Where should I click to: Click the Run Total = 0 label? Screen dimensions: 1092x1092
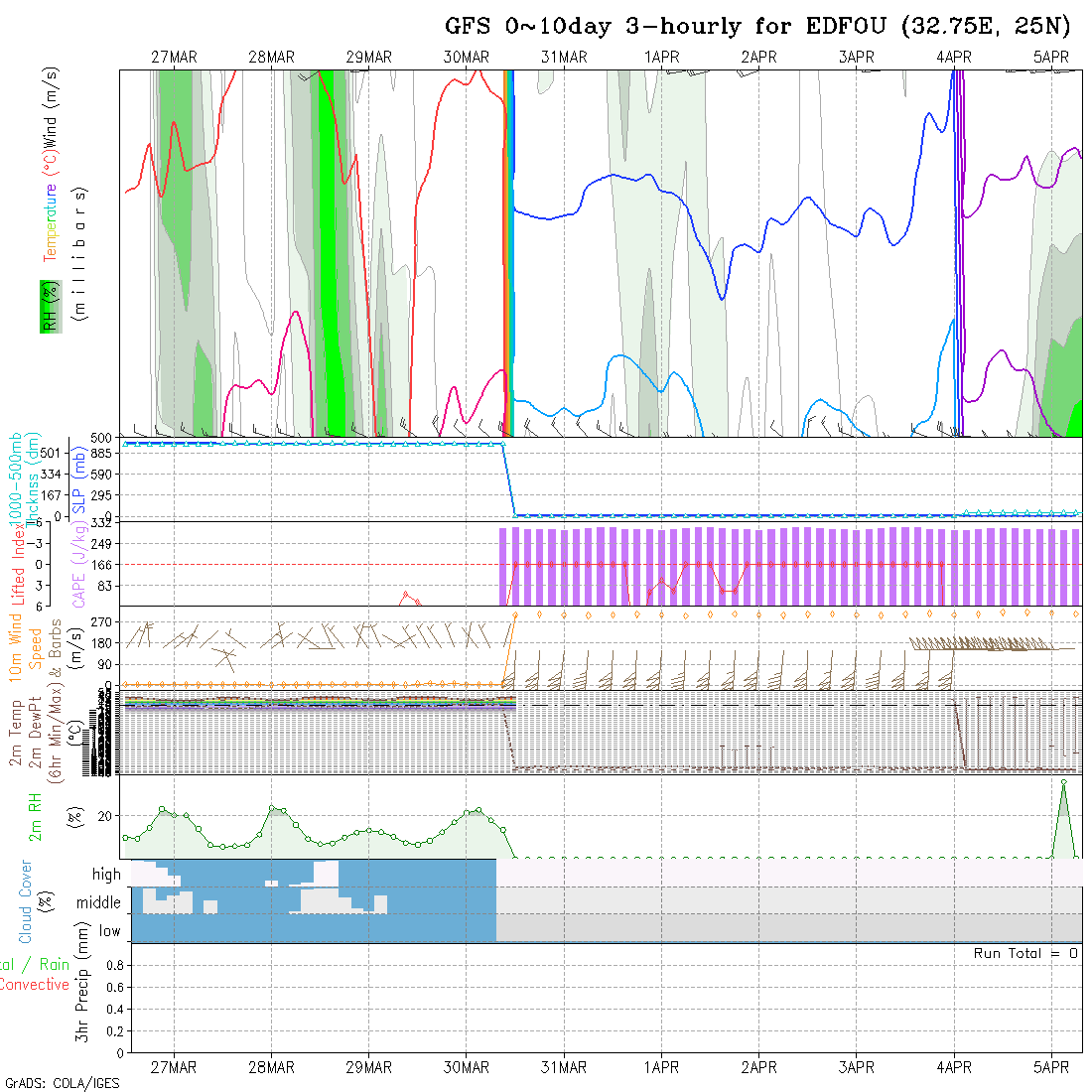[x=1025, y=953]
